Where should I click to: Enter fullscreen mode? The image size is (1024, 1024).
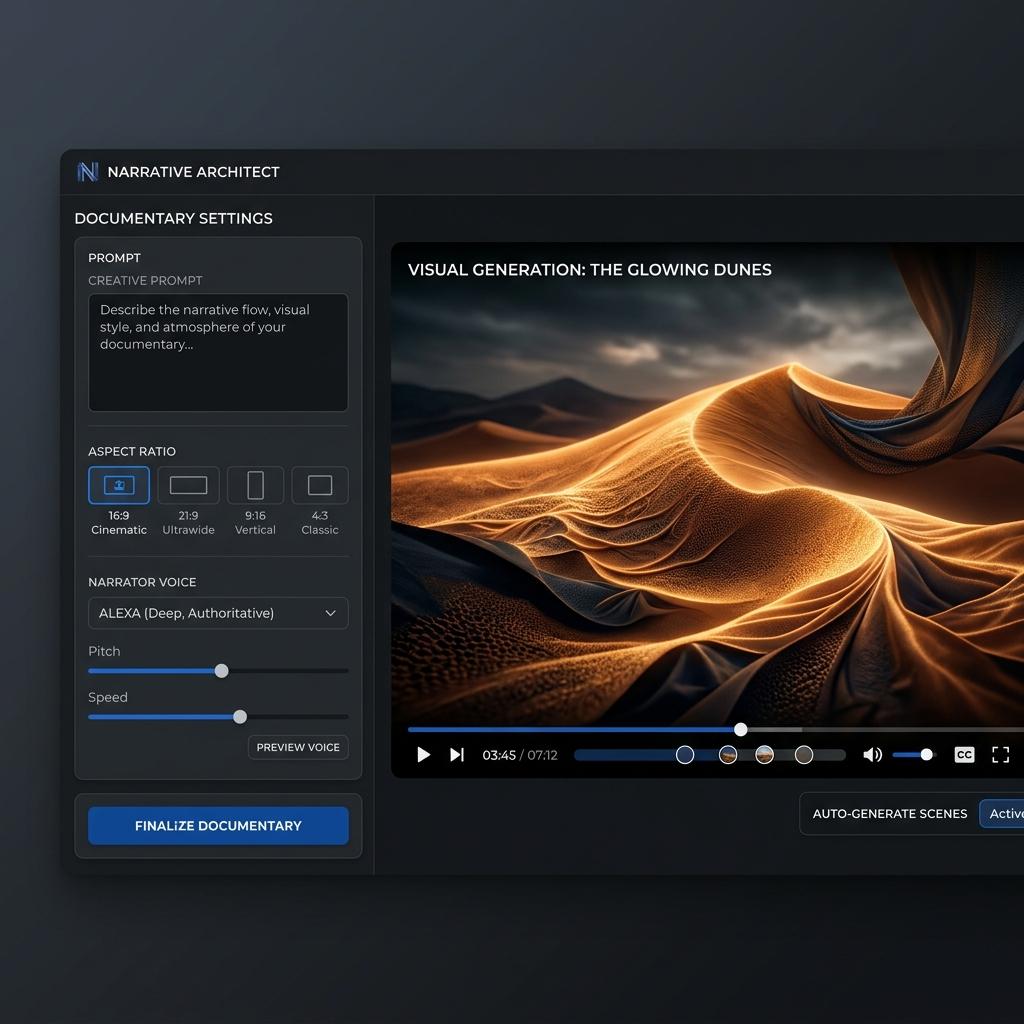coord(1000,755)
